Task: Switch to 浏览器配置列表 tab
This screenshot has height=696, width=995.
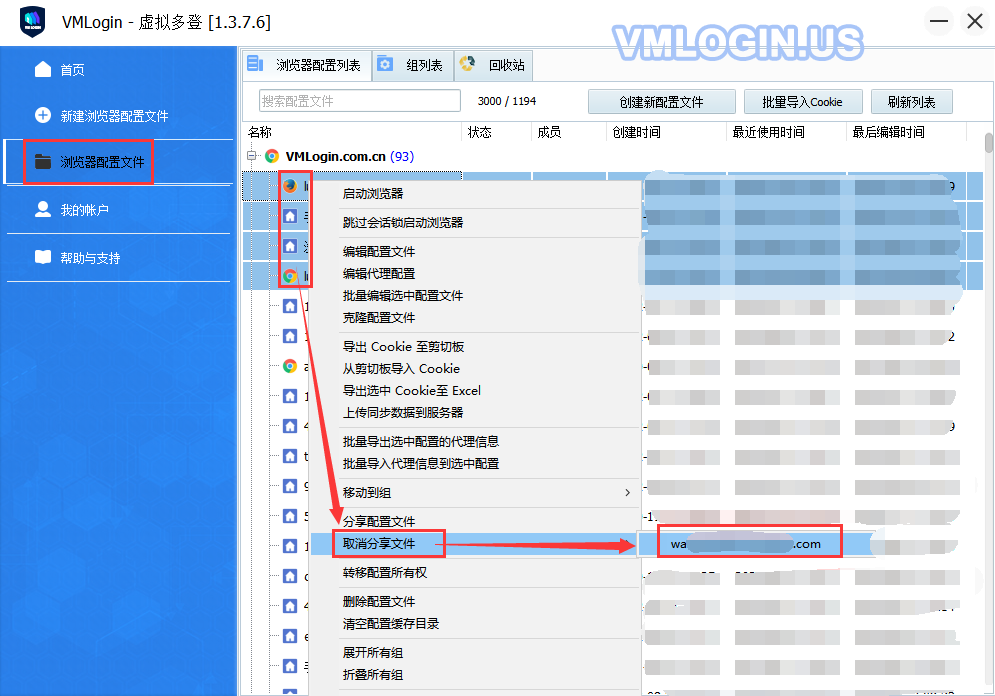Action: point(307,65)
